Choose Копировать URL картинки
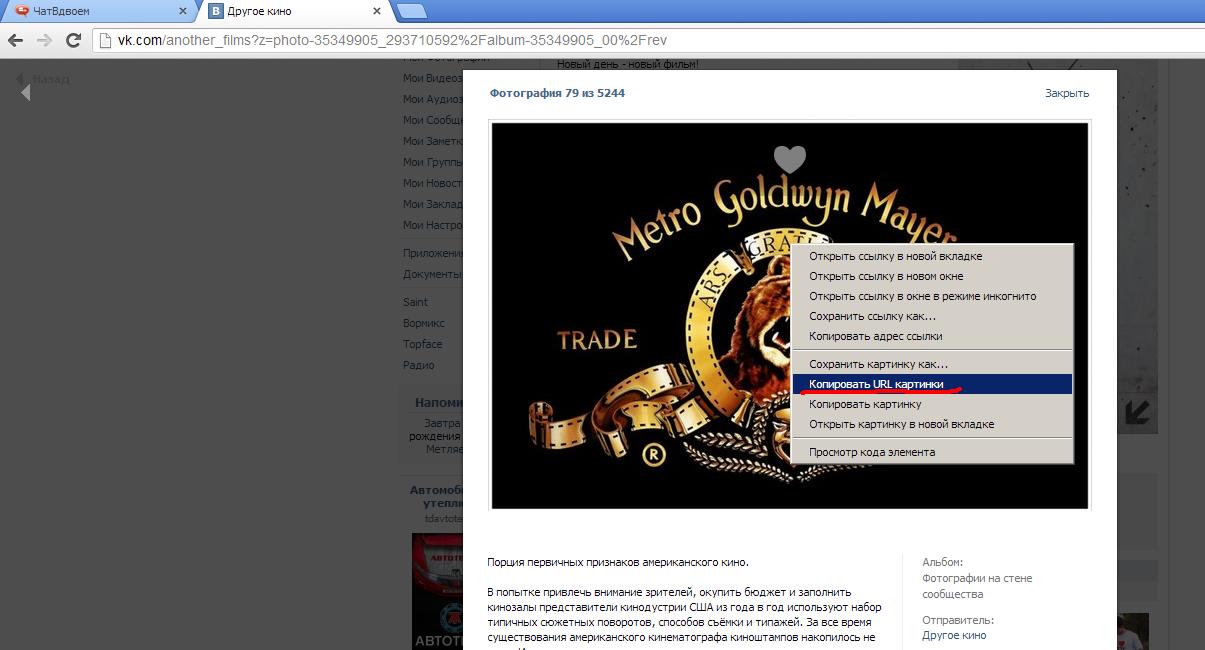Viewport: 1205px width, 650px height. tap(932, 384)
